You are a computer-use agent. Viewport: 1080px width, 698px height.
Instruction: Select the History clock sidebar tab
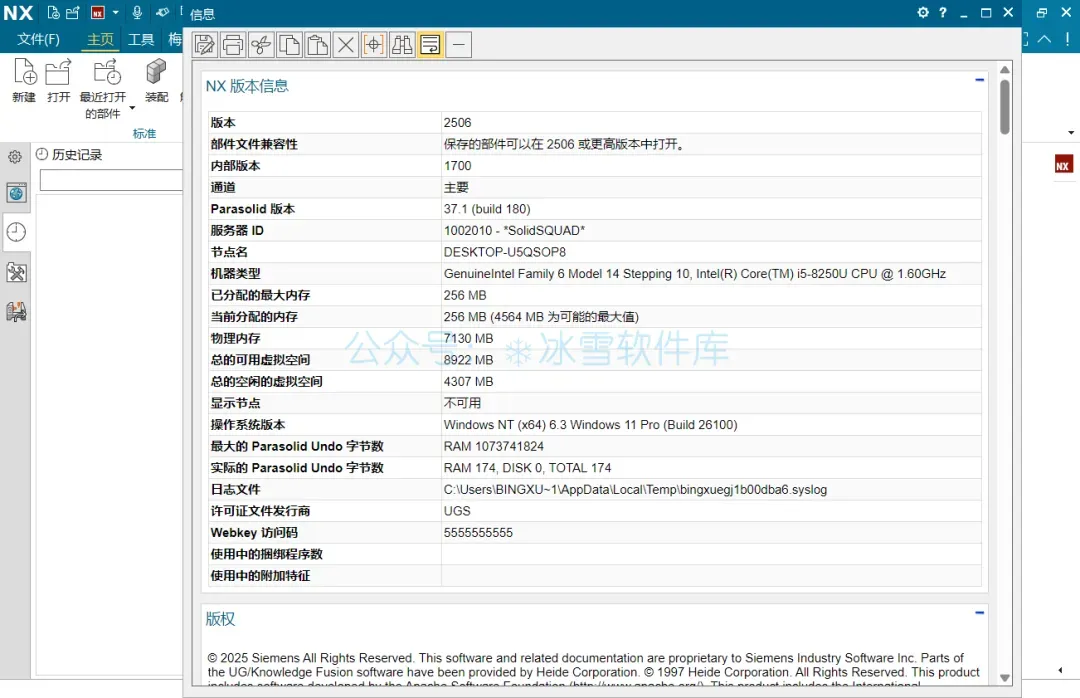point(17,232)
